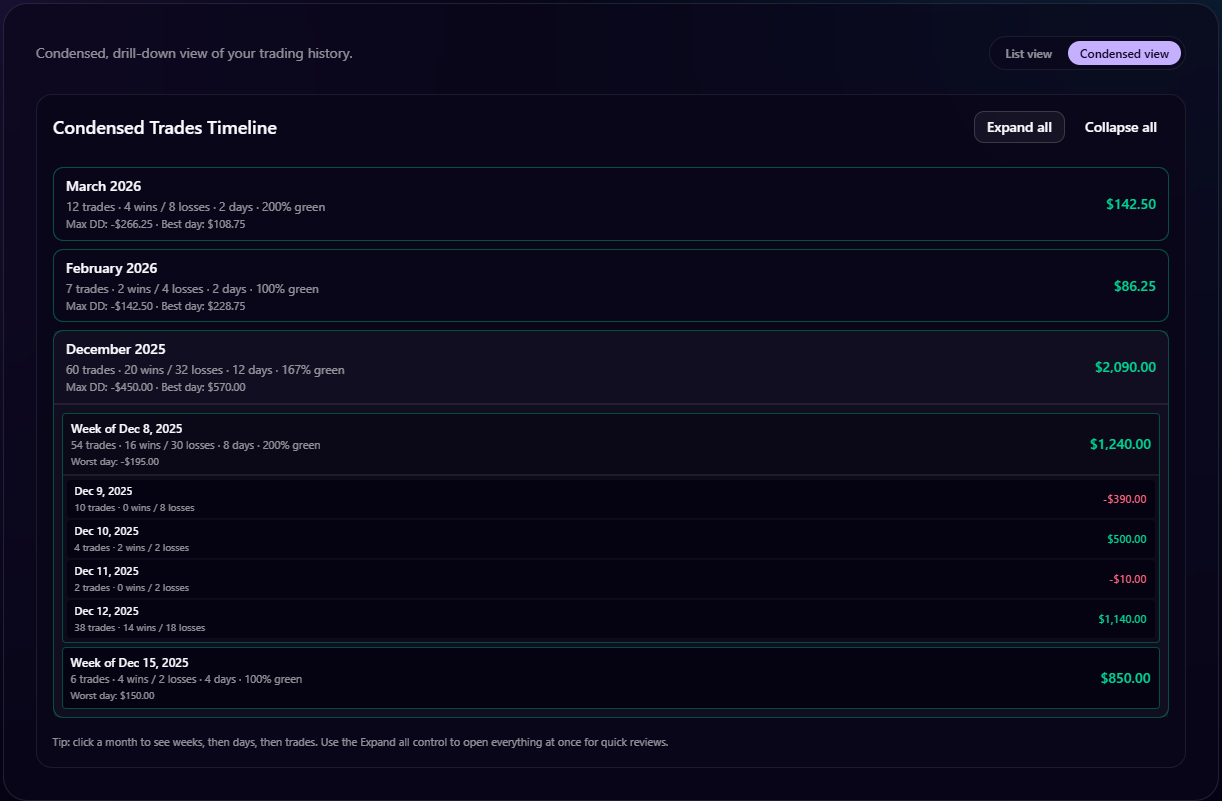This screenshot has width=1222, height=801.
Task: Click the Expand all button
Action: click(1019, 127)
